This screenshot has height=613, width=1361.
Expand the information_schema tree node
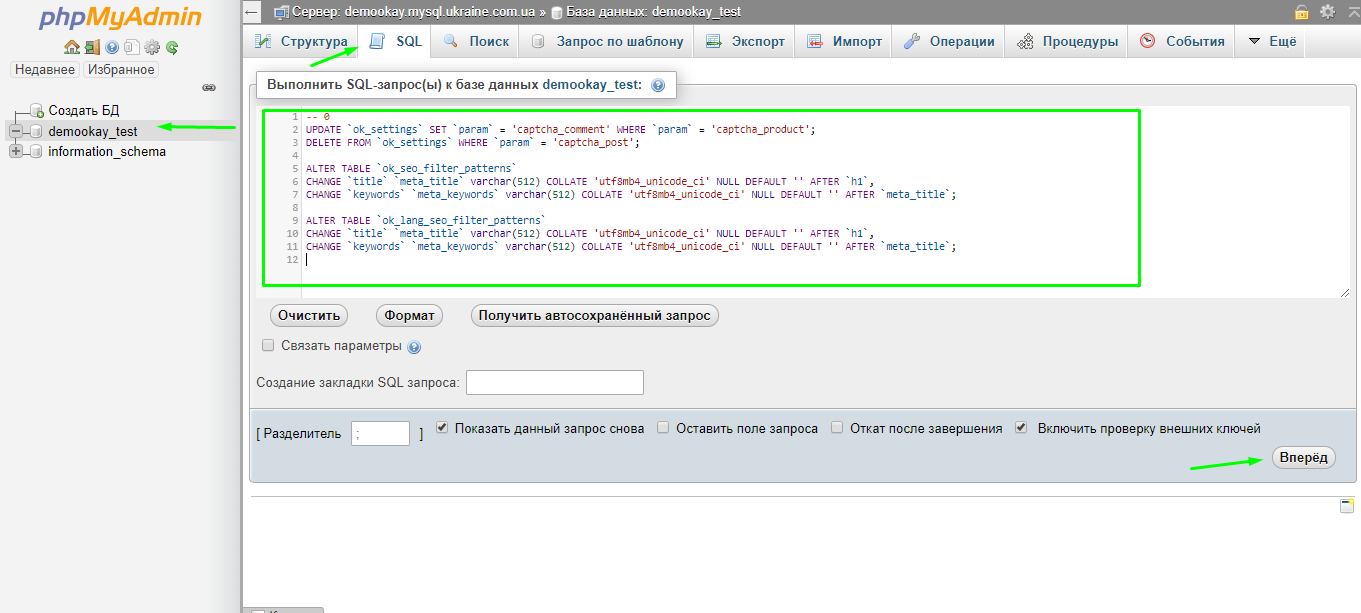(x=16, y=152)
